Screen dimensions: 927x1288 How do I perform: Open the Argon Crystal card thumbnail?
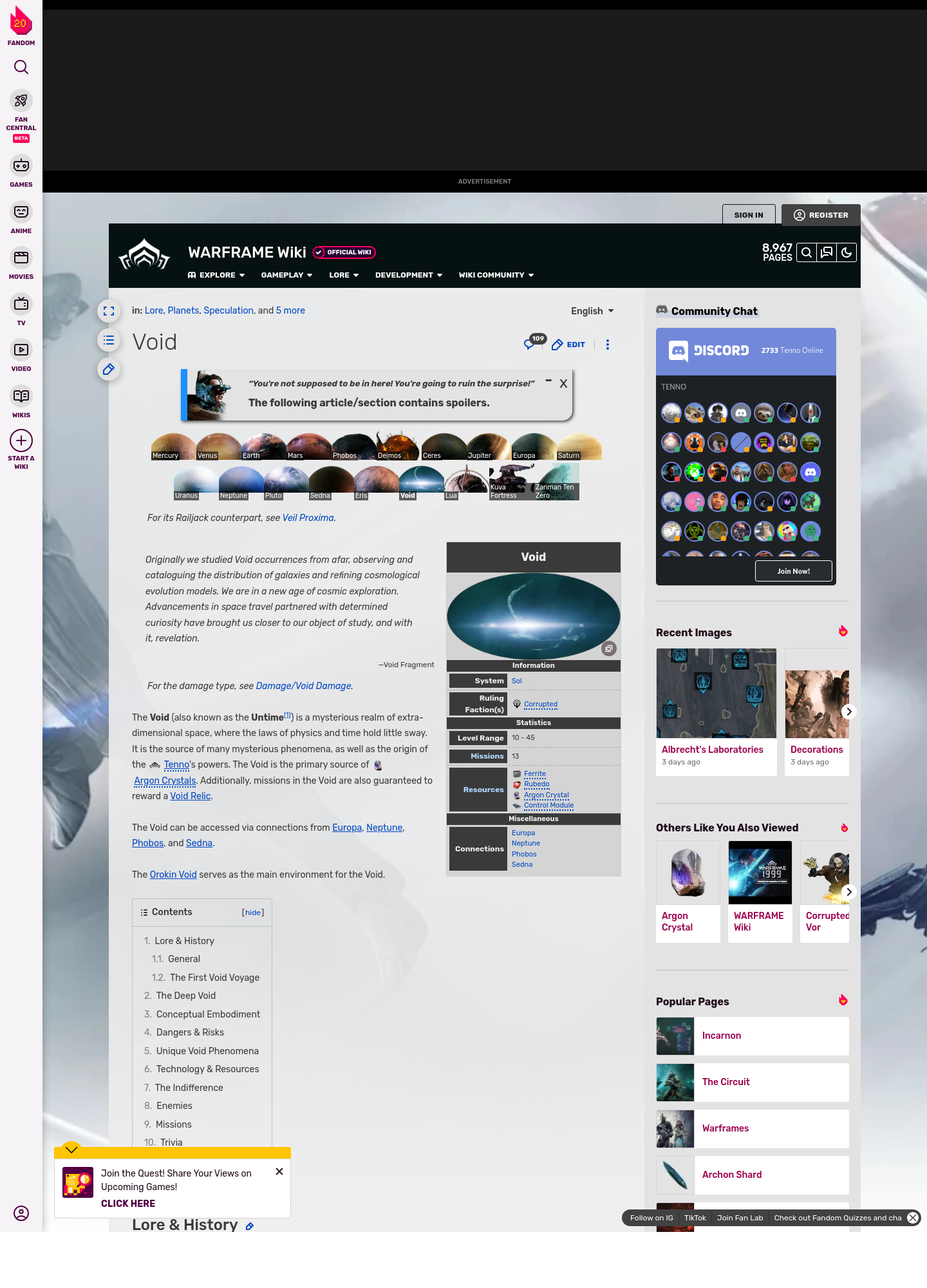coord(688,873)
